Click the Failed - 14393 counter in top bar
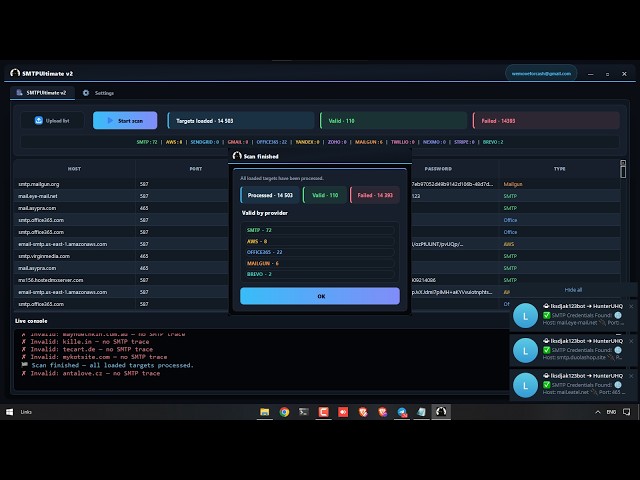Screen dimensions: 640x480 point(546,120)
